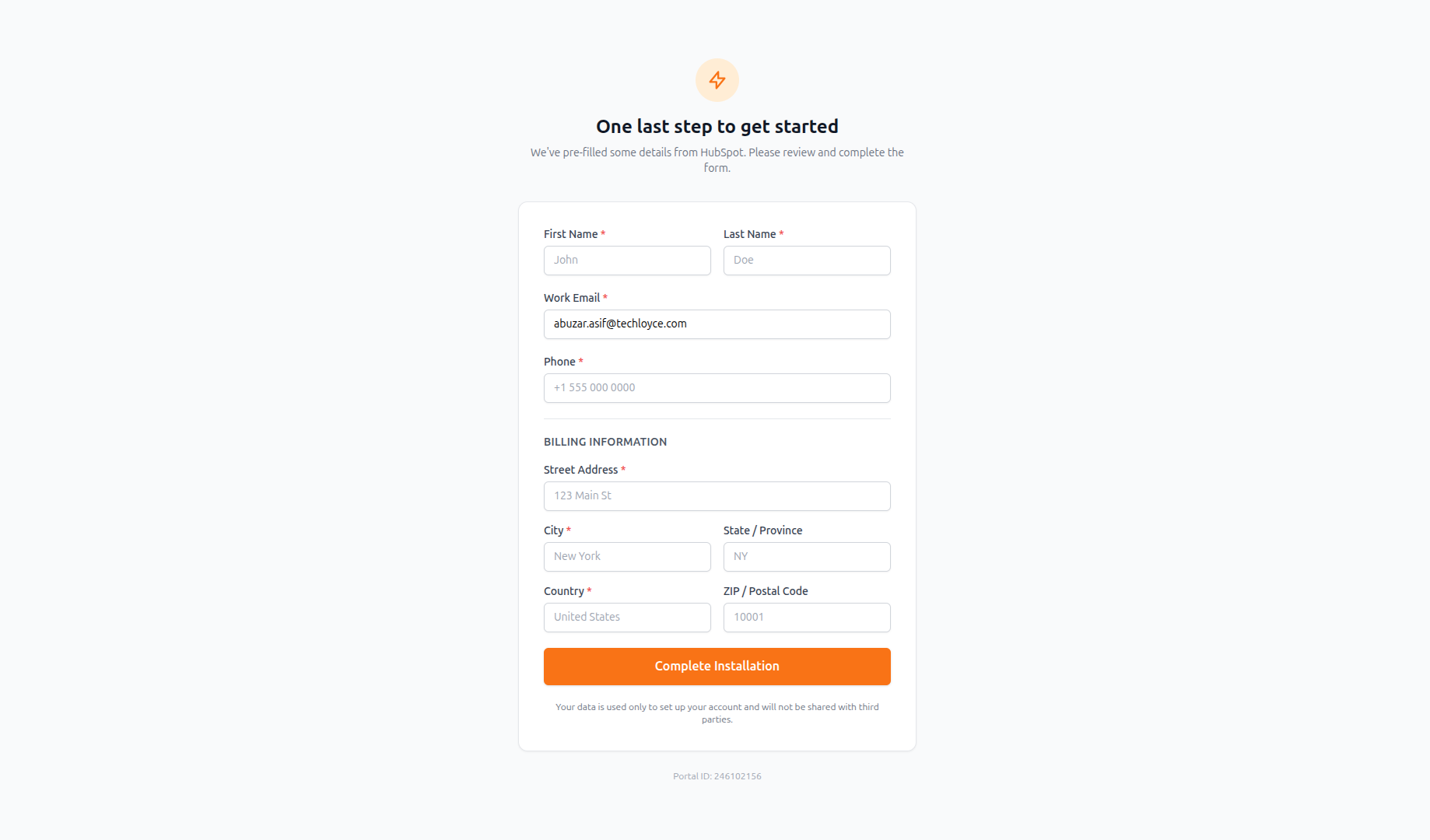
Task: Click the Country field label
Action: tap(563, 591)
